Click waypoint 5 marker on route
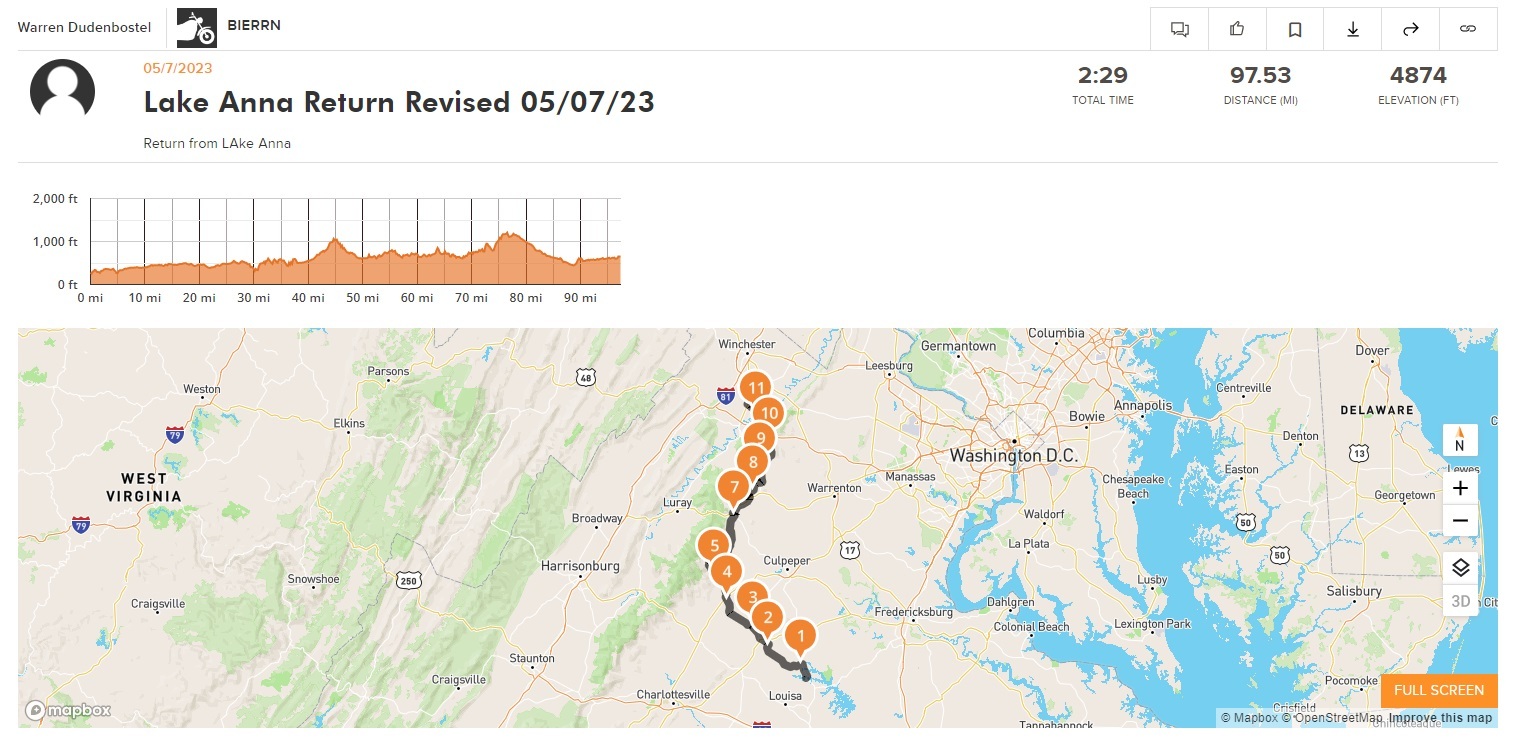The width and height of the screenshot is (1516, 740). (714, 546)
